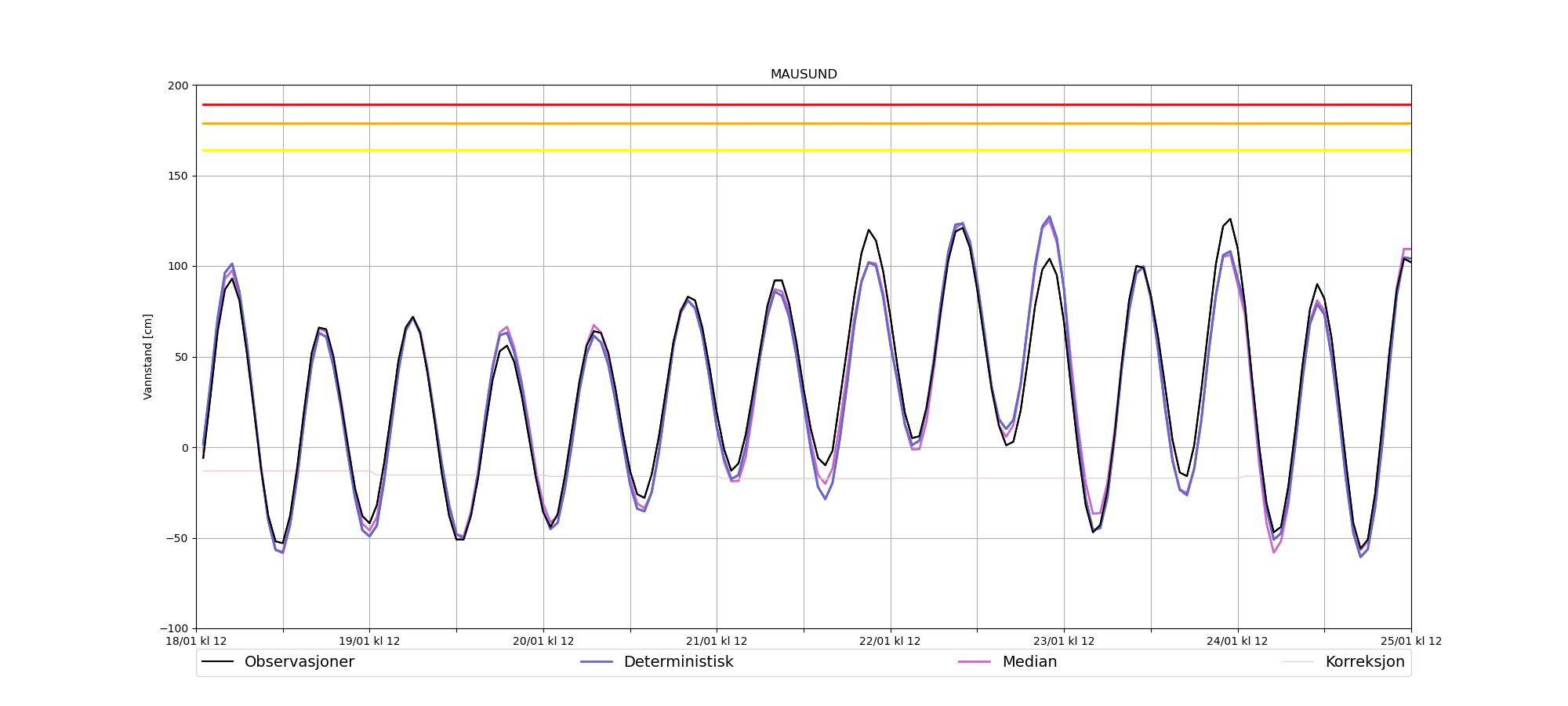The height and width of the screenshot is (706, 1568).
Task: Select the Observasjoner legend label
Action: [x=299, y=662]
